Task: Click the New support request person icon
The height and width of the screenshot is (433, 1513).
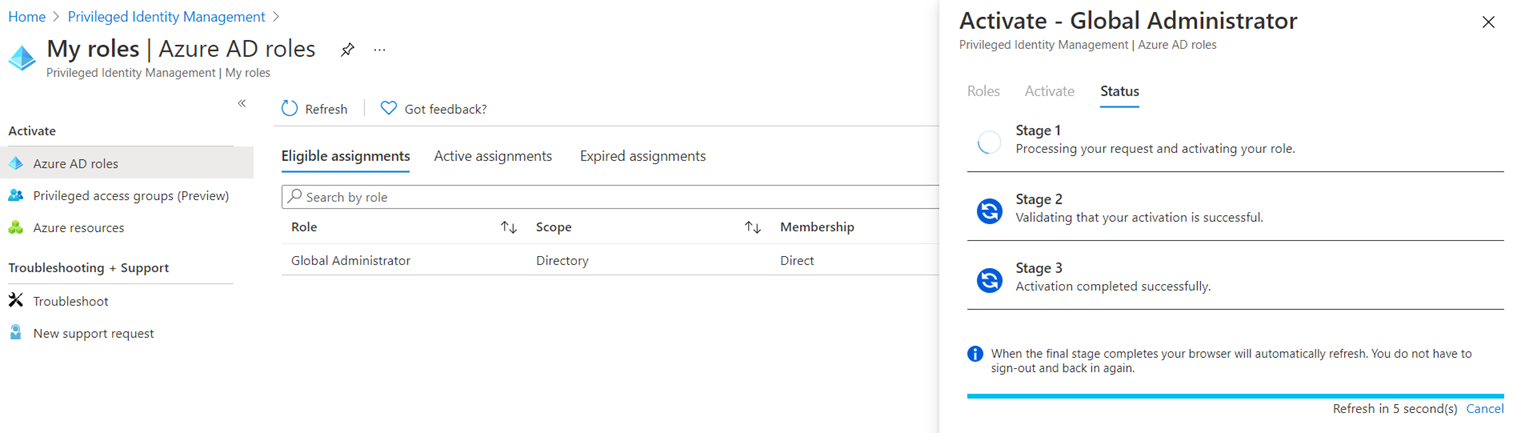Action: coord(15,333)
